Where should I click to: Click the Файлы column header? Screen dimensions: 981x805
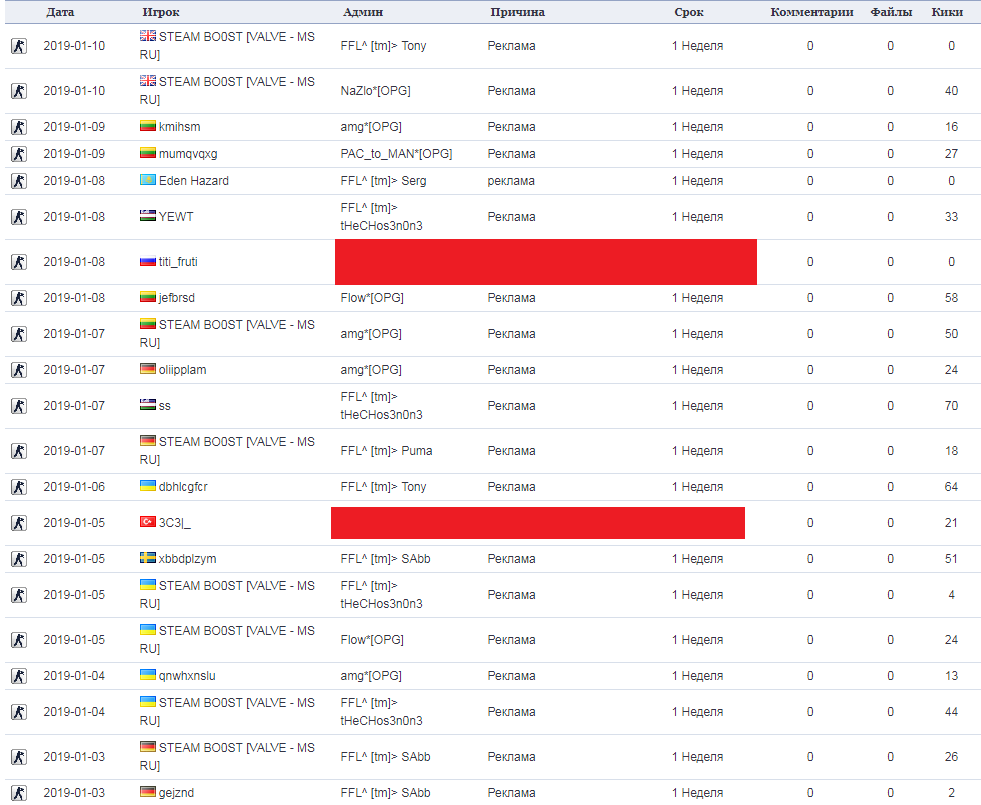(891, 12)
